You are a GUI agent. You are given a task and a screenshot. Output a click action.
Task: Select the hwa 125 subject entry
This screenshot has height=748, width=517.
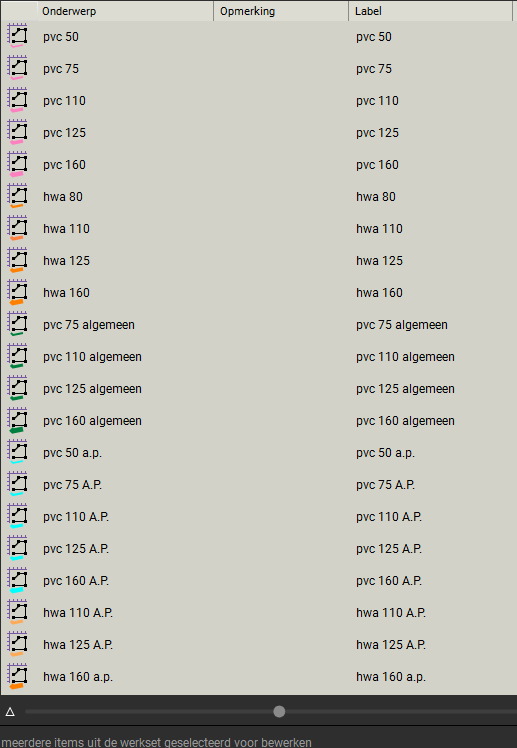pyautogui.click(x=66, y=260)
